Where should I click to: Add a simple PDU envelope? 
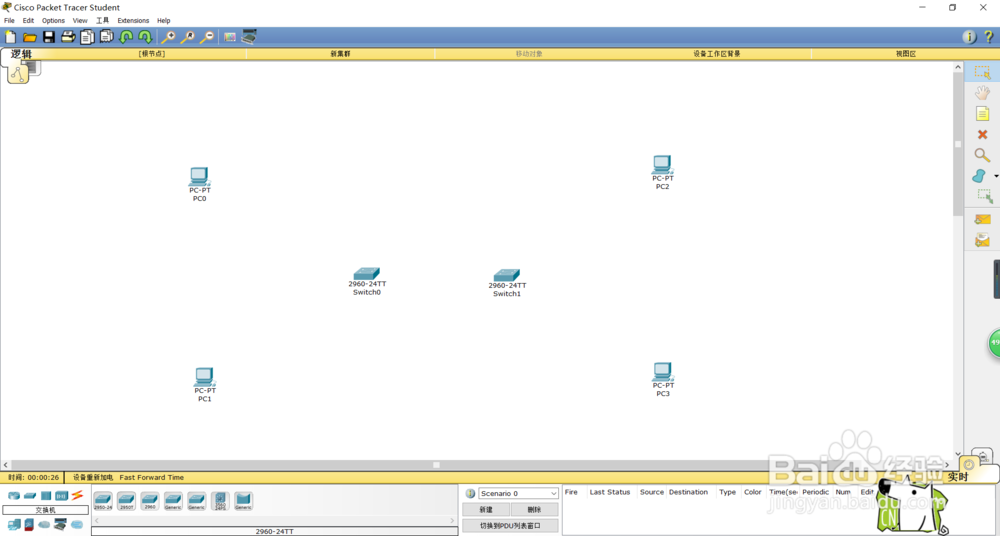(x=982, y=219)
